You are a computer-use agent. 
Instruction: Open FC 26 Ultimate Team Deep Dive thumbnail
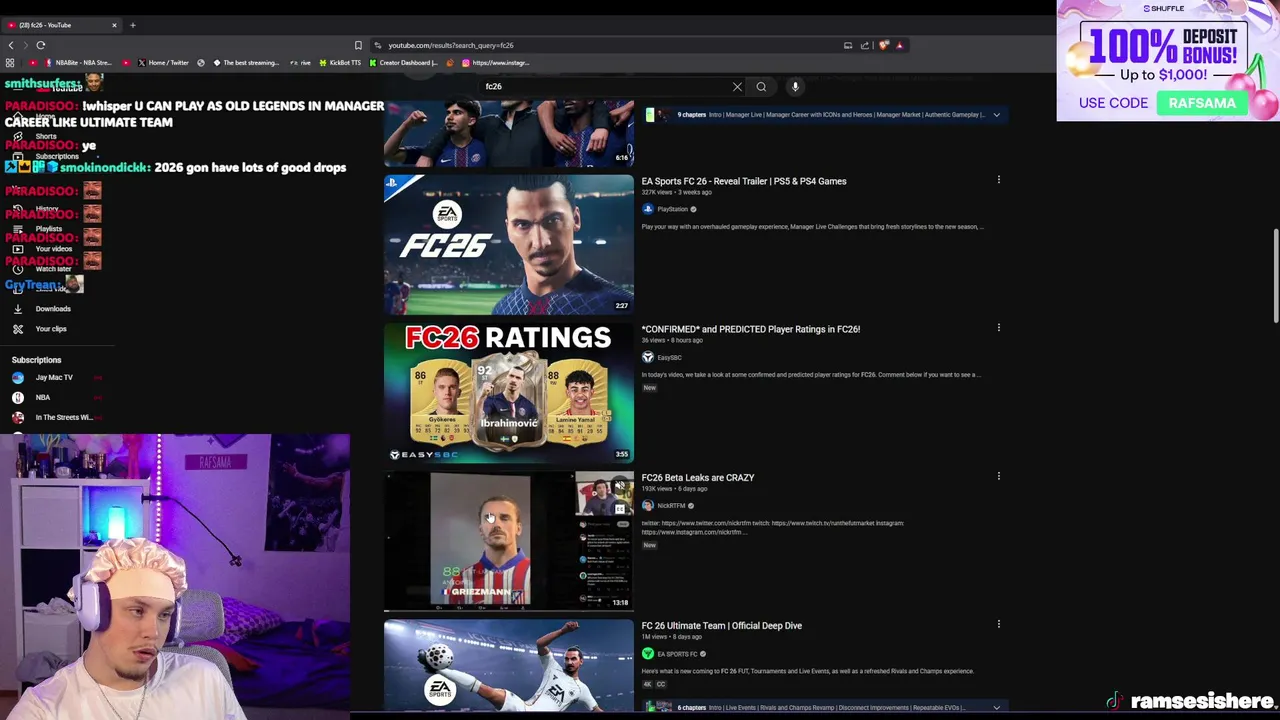(x=509, y=667)
